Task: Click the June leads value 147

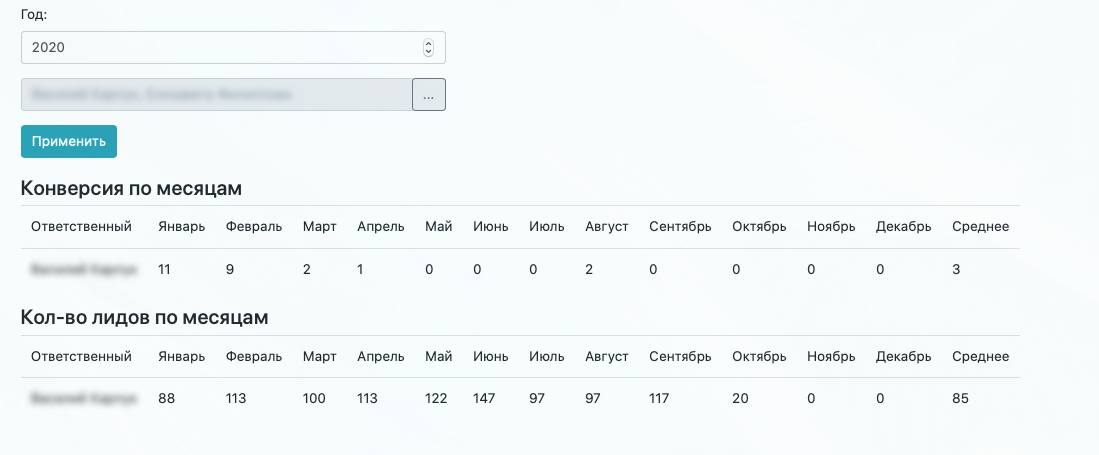Action: click(x=486, y=399)
